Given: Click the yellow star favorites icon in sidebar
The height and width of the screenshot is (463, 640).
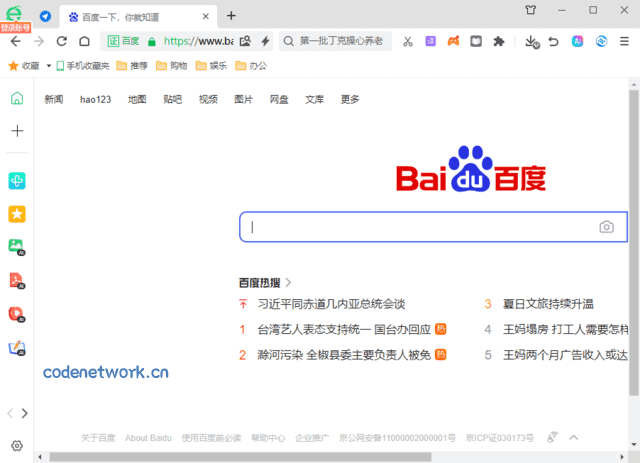Looking at the screenshot, I should click(x=17, y=214).
